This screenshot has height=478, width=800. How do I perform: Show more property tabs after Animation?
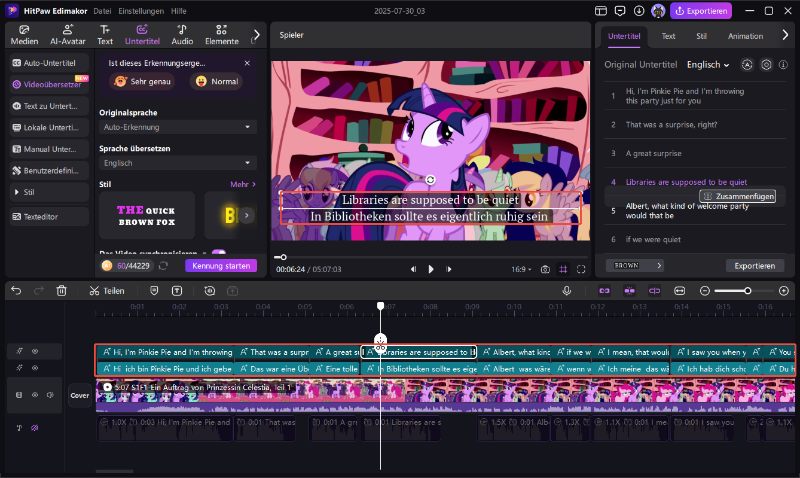785,35
